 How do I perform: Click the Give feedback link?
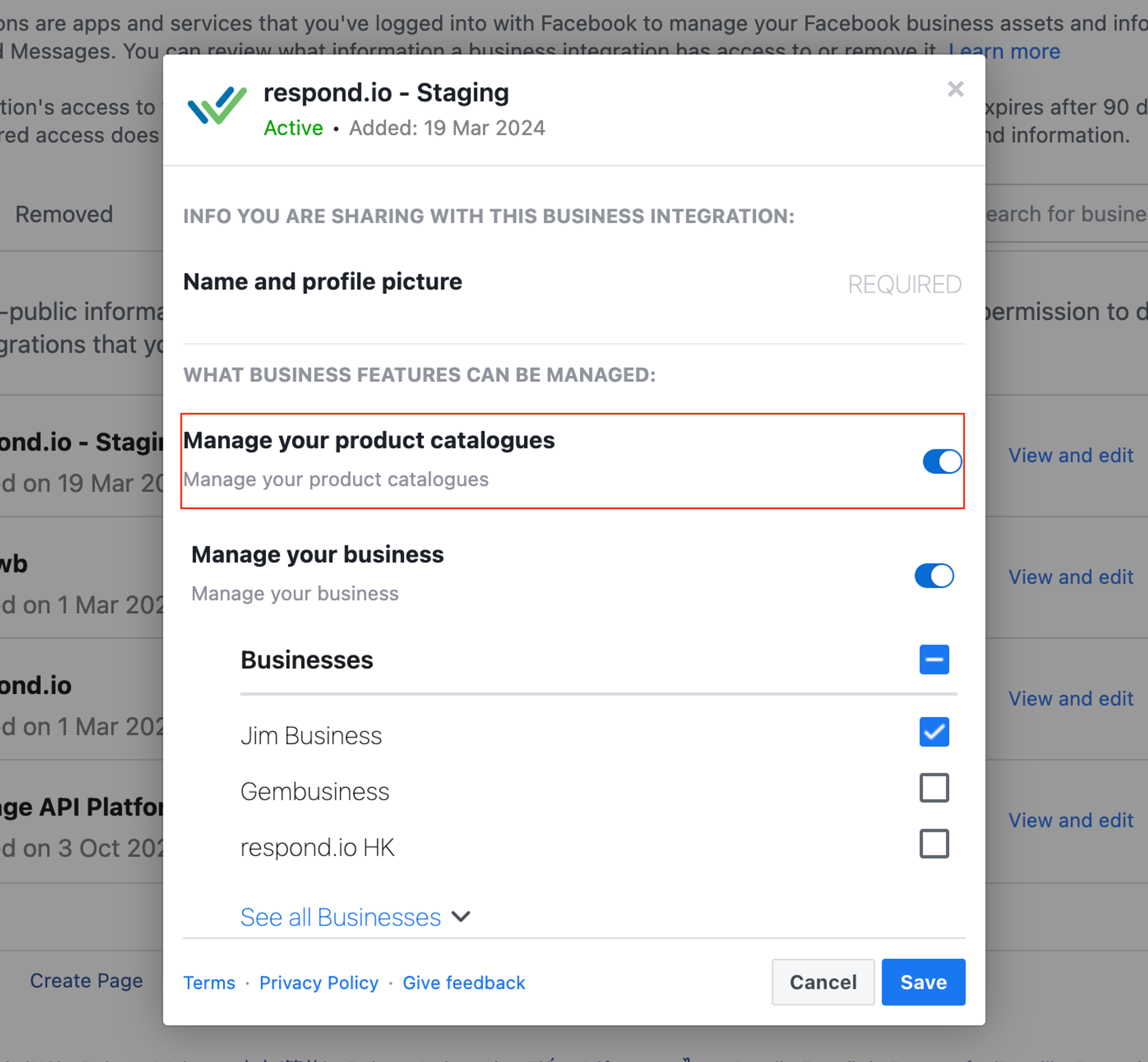click(x=463, y=983)
